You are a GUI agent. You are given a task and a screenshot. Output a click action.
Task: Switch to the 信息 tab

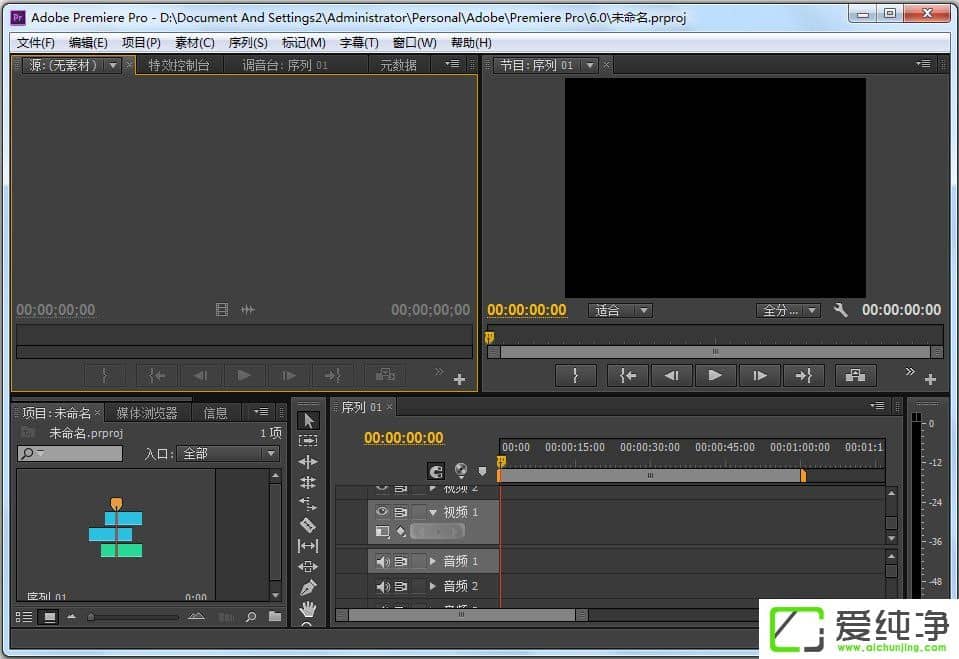215,413
